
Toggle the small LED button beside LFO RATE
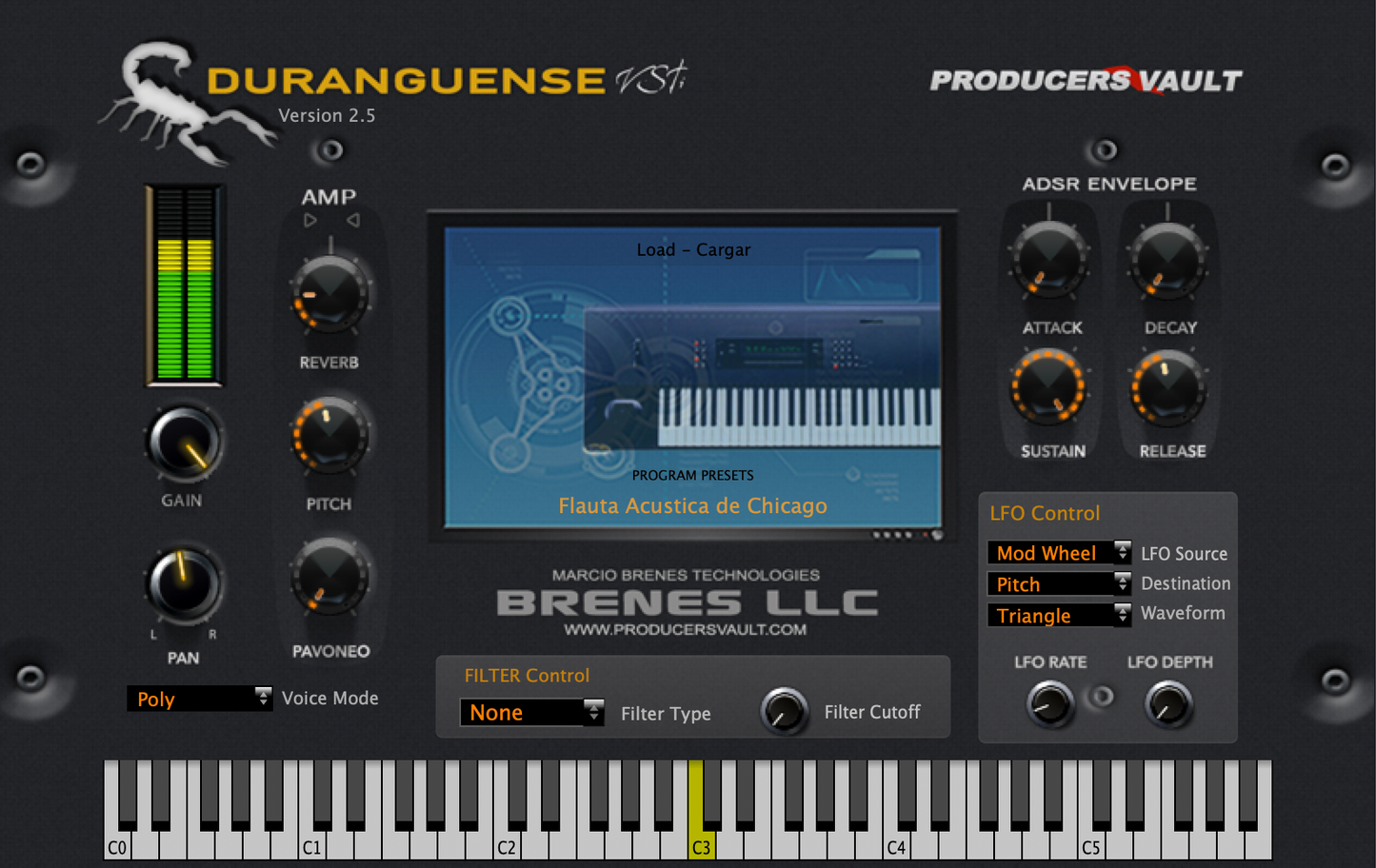coord(1102,697)
